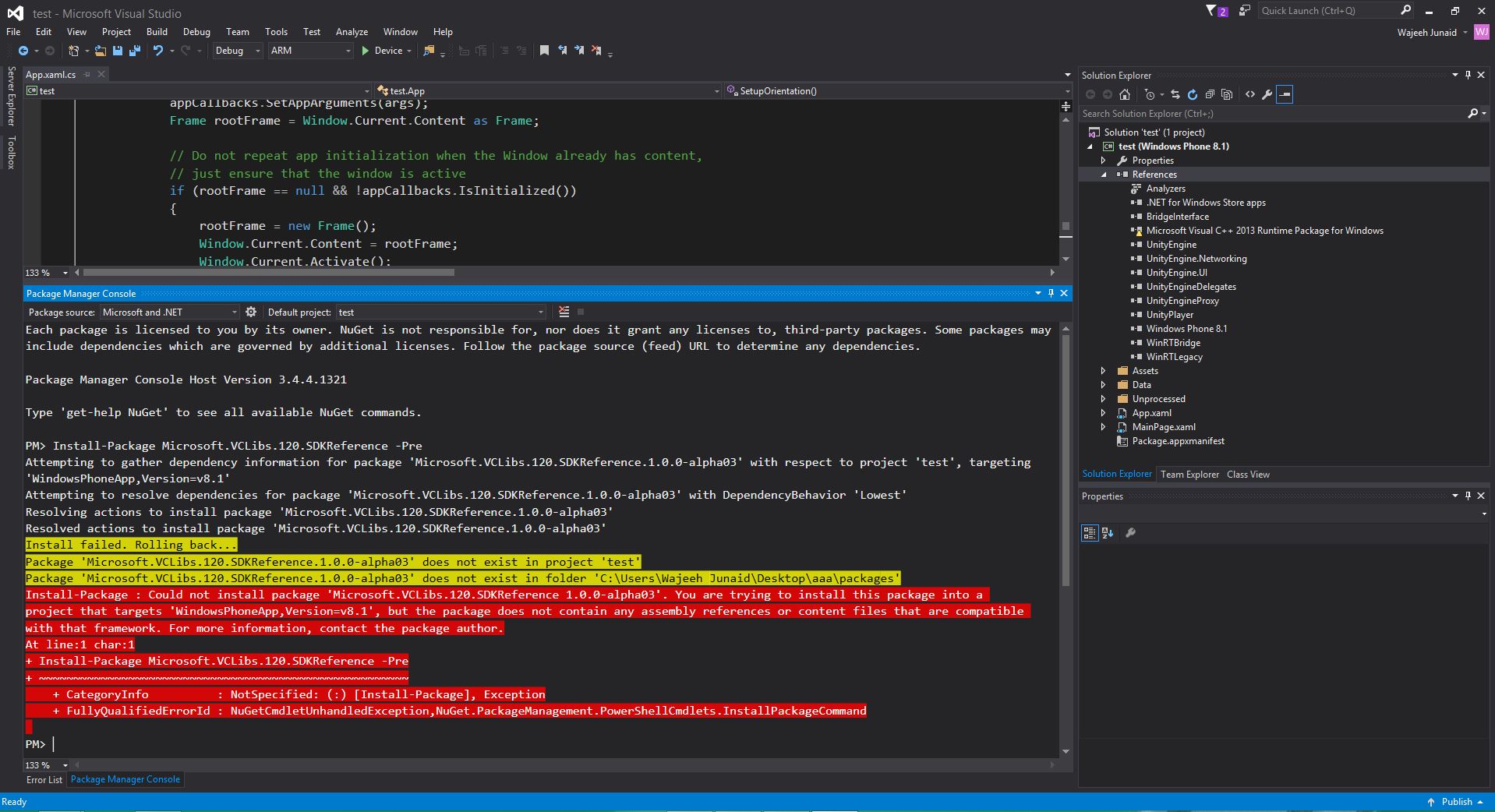This screenshot has height=812, width=1495.
Task: Click the Quick Launch search box
Action: point(1336,11)
